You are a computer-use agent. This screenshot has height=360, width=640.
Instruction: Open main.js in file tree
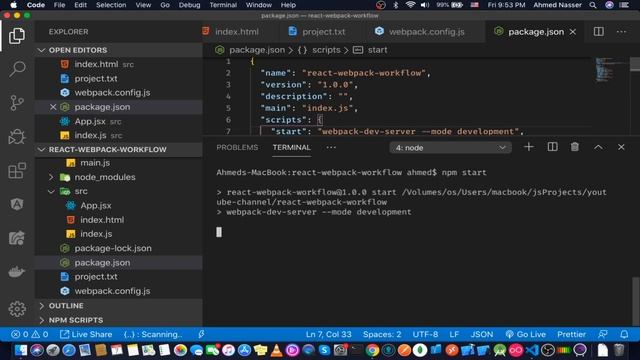point(95,162)
